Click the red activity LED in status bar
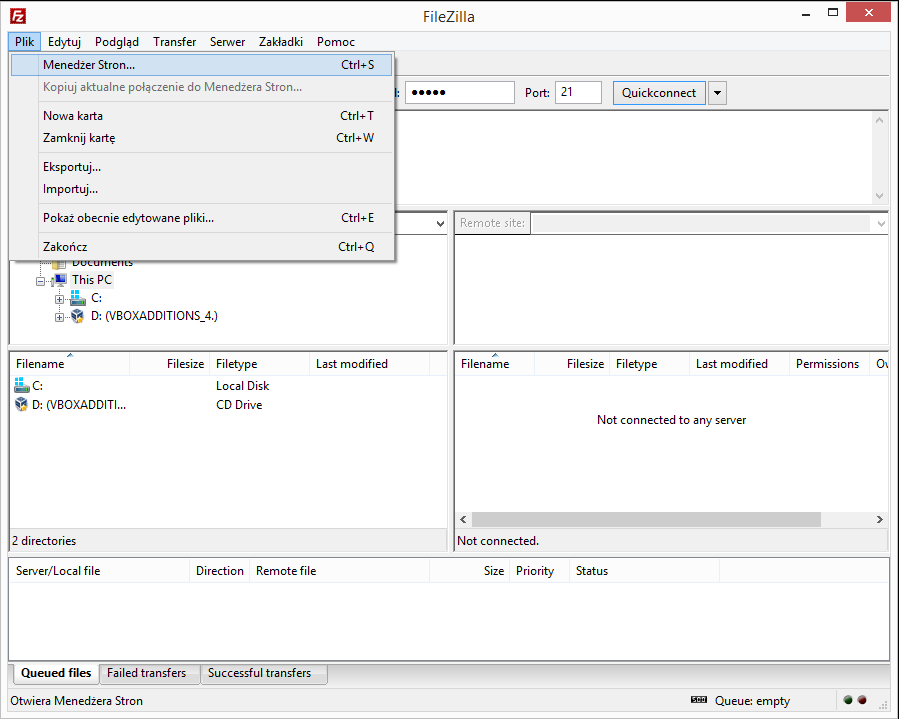The width and height of the screenshot is (899, 719). 862,700
